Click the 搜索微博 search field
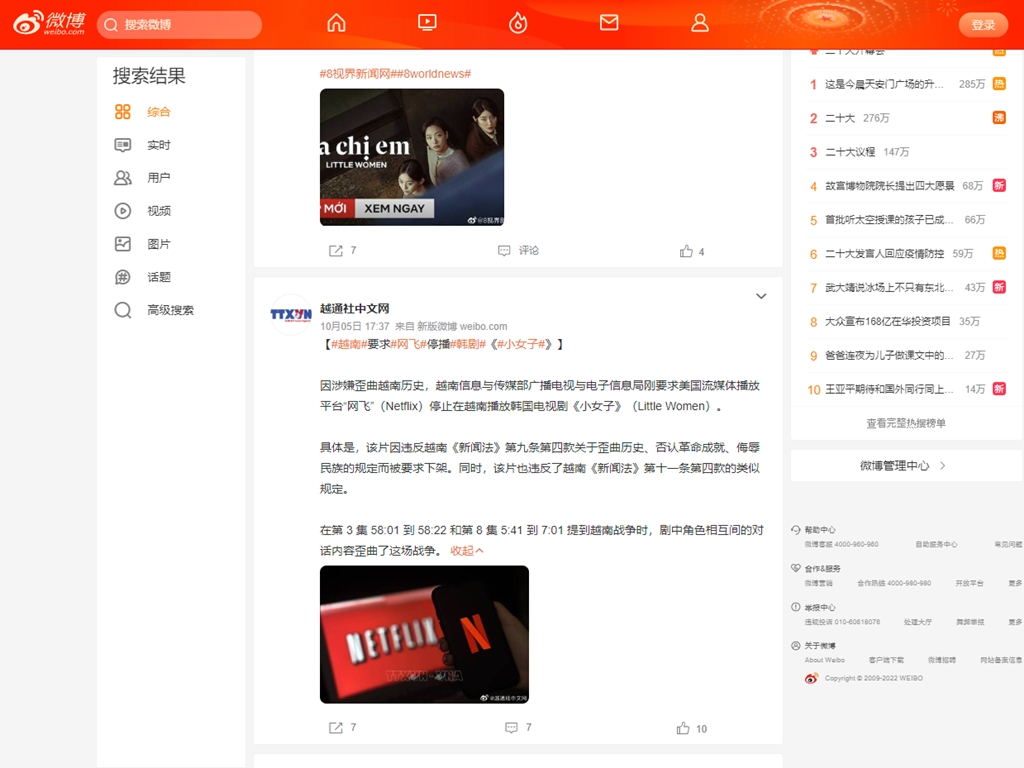The image size is (1024, 768). 185,25
